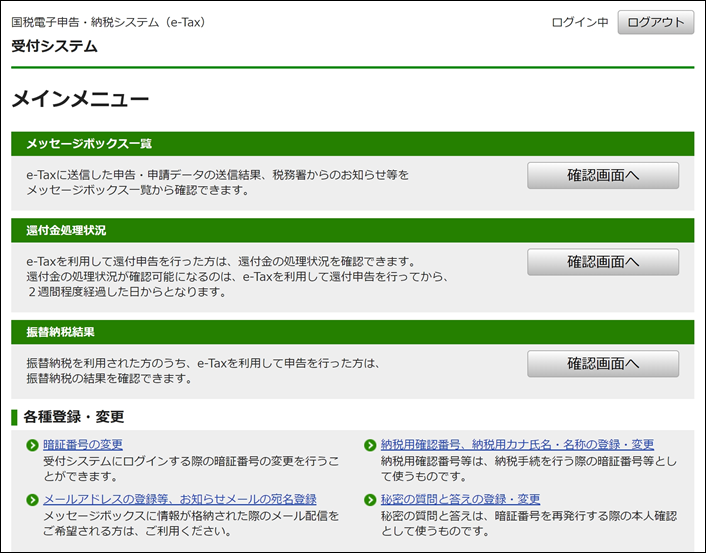Screen dimensions: 706x553
Task: Click the ログアウト button
Action: point(656,22)
